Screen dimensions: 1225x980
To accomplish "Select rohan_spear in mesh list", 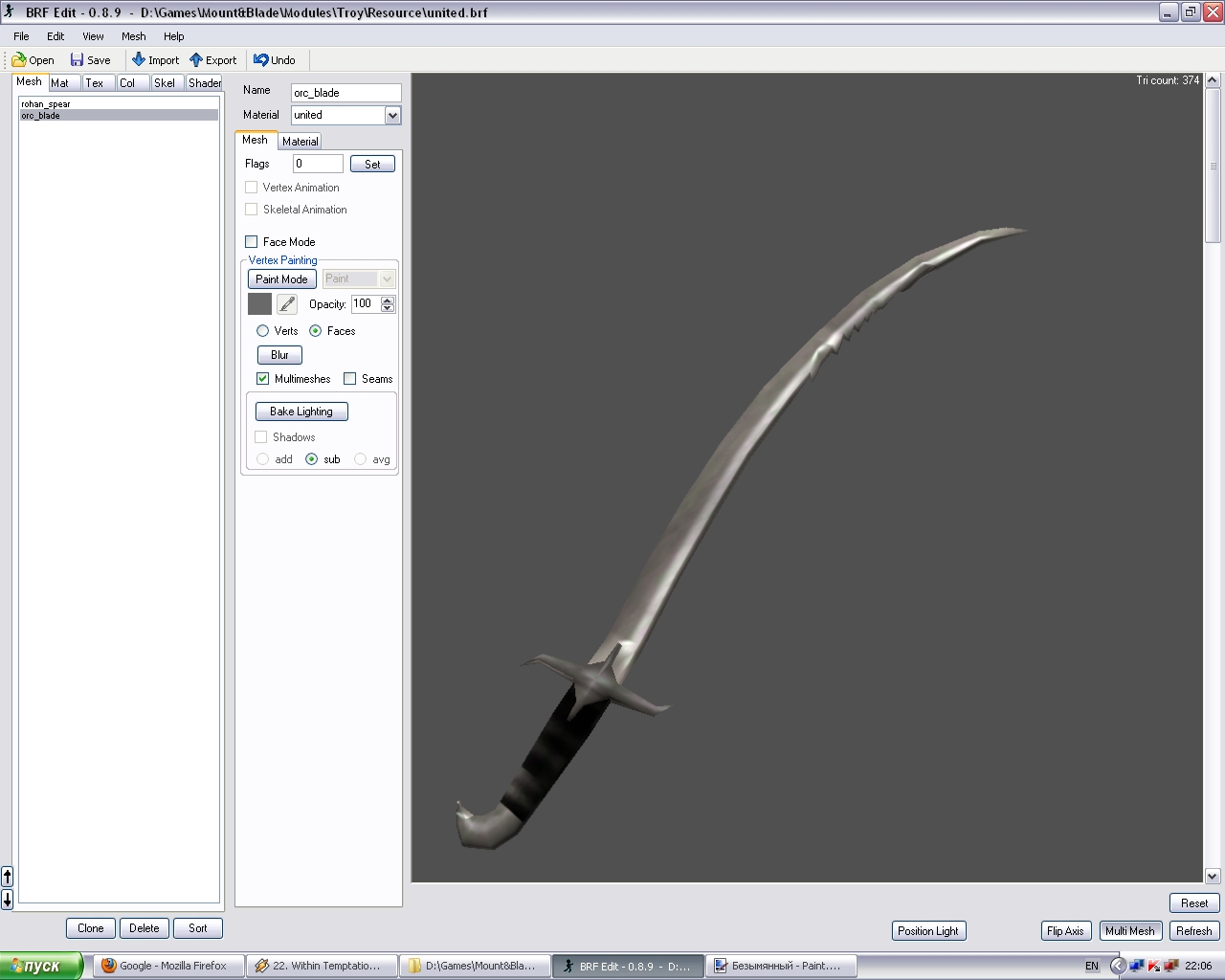I will pos(119,104).
